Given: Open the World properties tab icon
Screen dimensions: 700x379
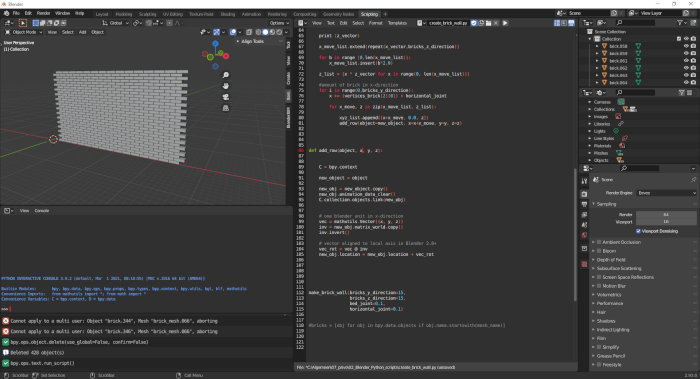Looking at the screenshot, I should [584, 235].
